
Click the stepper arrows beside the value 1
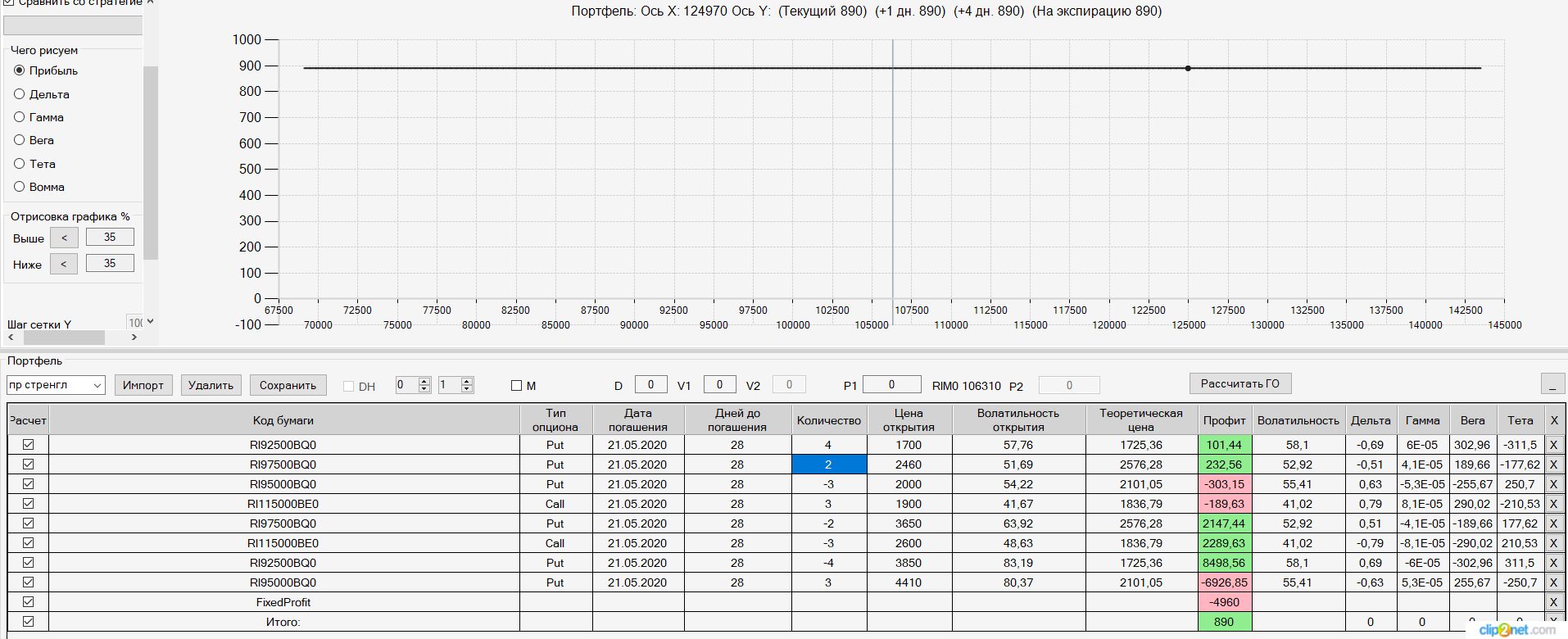[467, 385]
